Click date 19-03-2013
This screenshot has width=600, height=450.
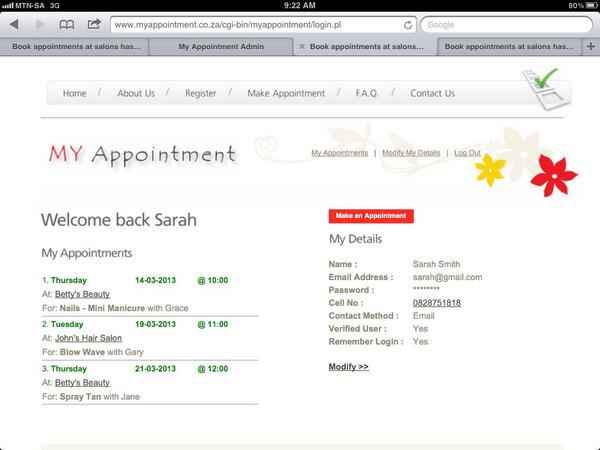click(x=155, y=324)
